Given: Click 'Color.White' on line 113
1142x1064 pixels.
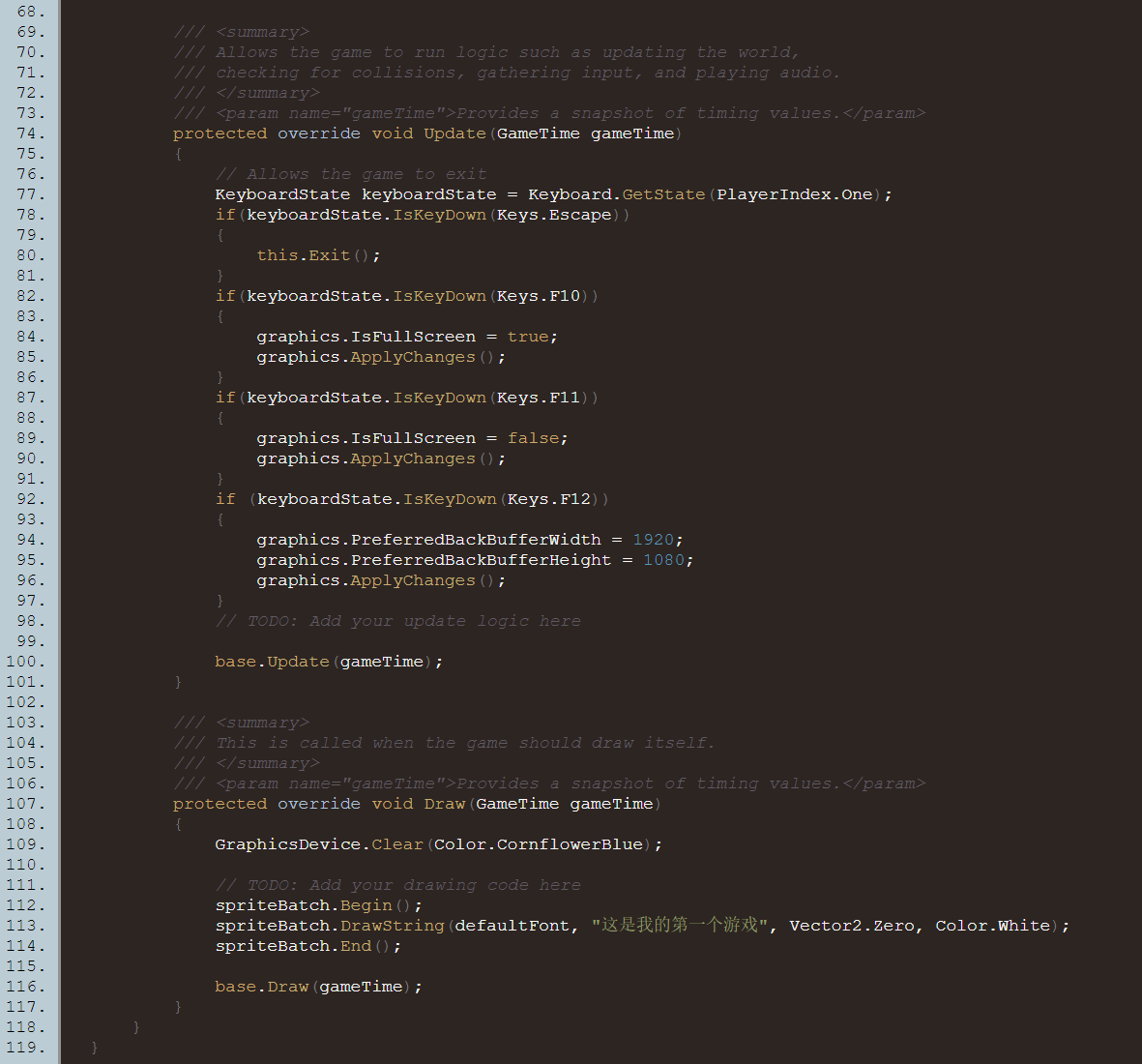Looking at the screenshot, I should pyautogui.click(x=993, y=926).
